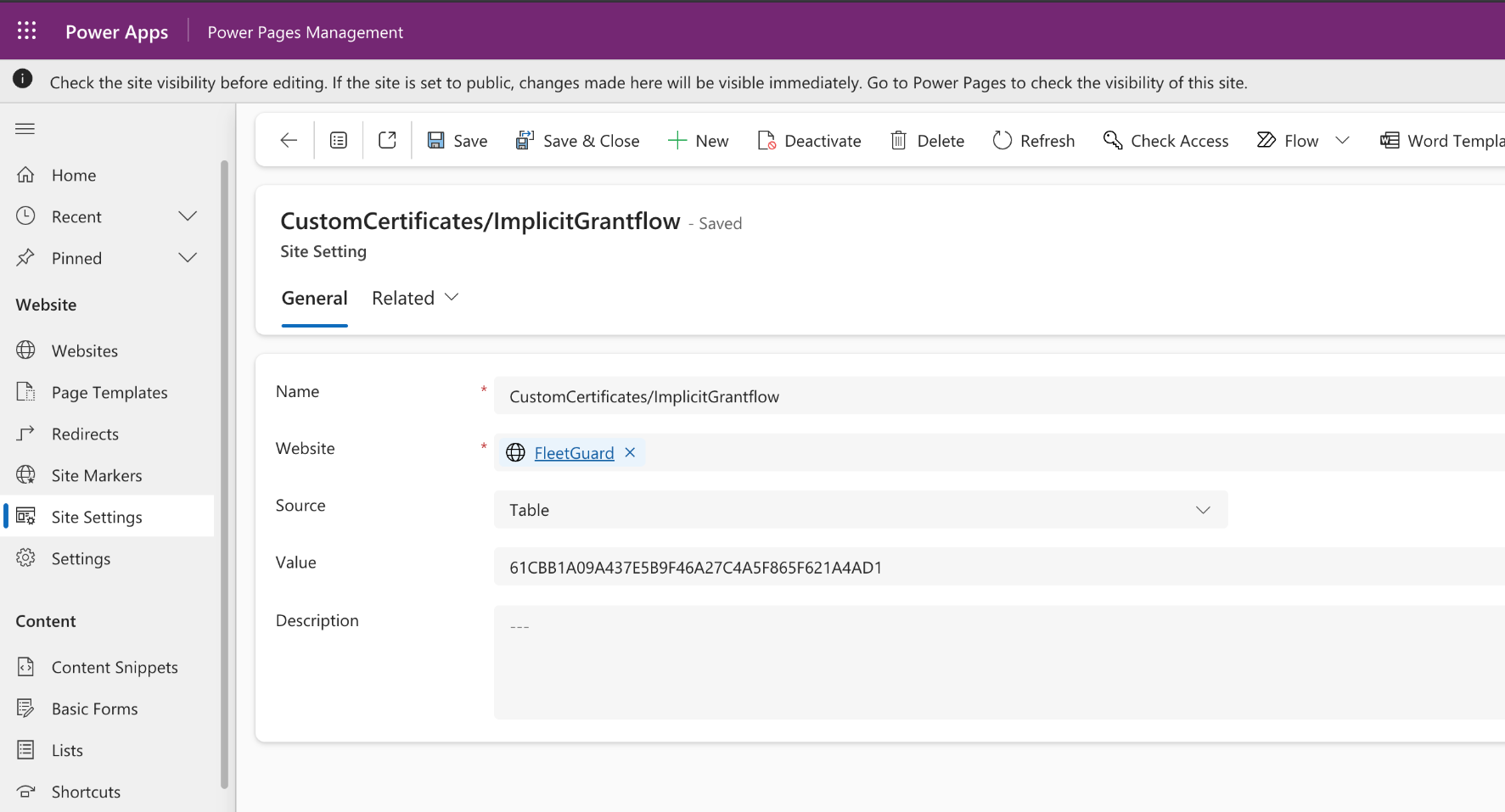
Task: Open Content Snippets
Action: [x=108, y=667]
